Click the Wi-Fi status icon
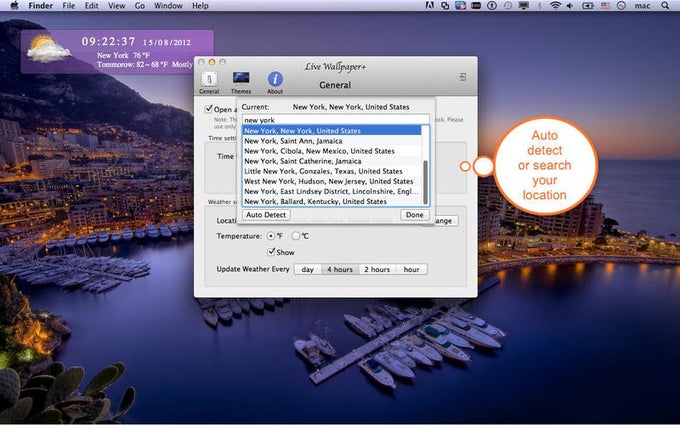 click(x=555, y=6)
